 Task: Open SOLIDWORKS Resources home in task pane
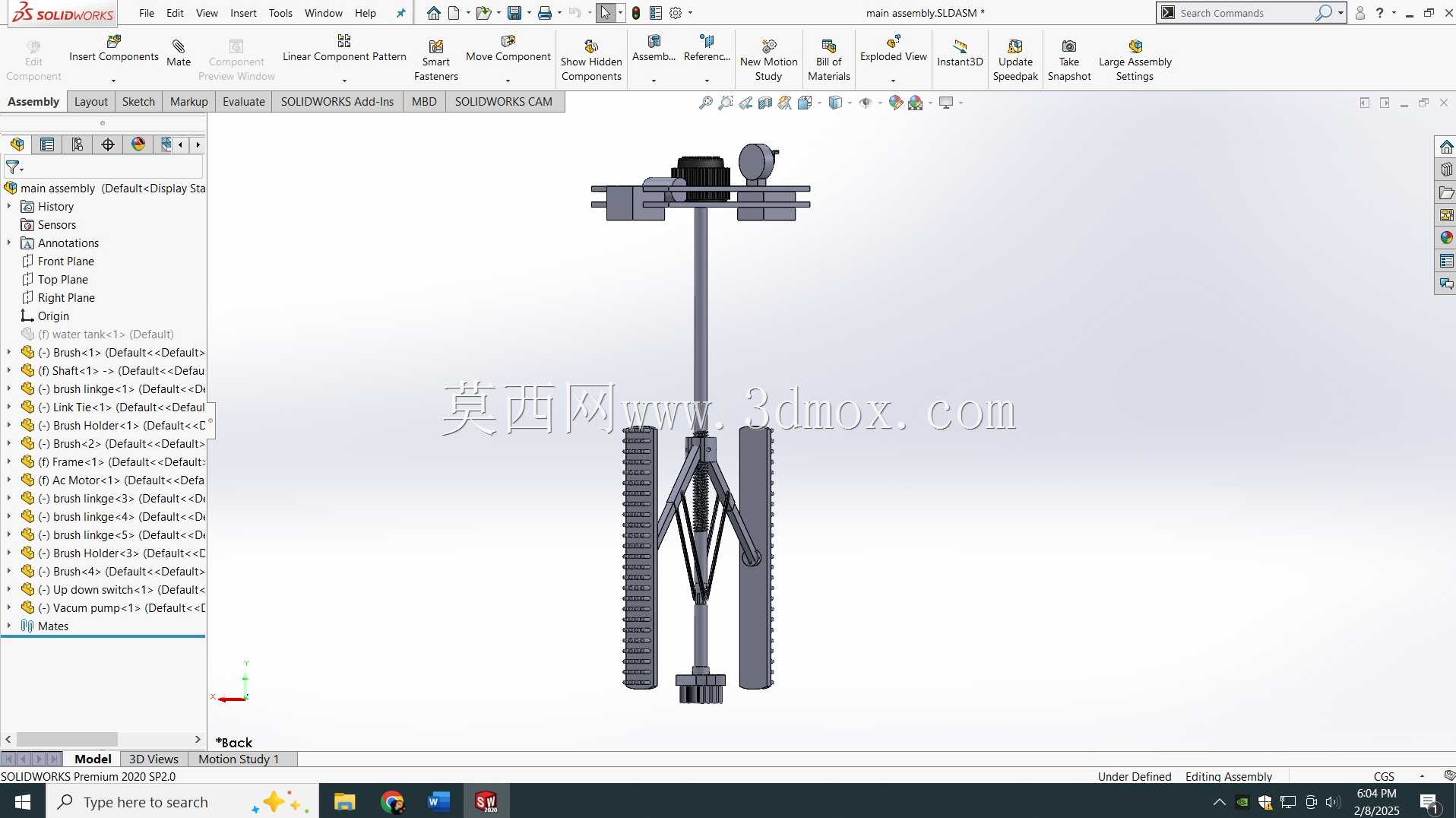click(1446, 147)
